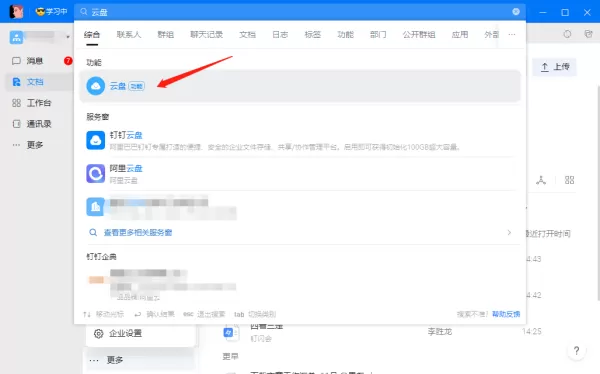The image size is (600, 374).
Task: Switch to the 应用 search tab
Action: 460,35
